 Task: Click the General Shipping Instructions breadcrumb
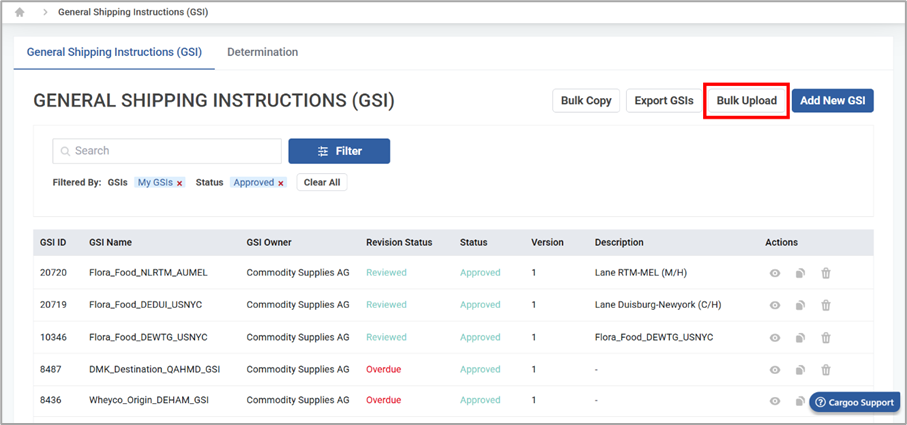point(133,13)
